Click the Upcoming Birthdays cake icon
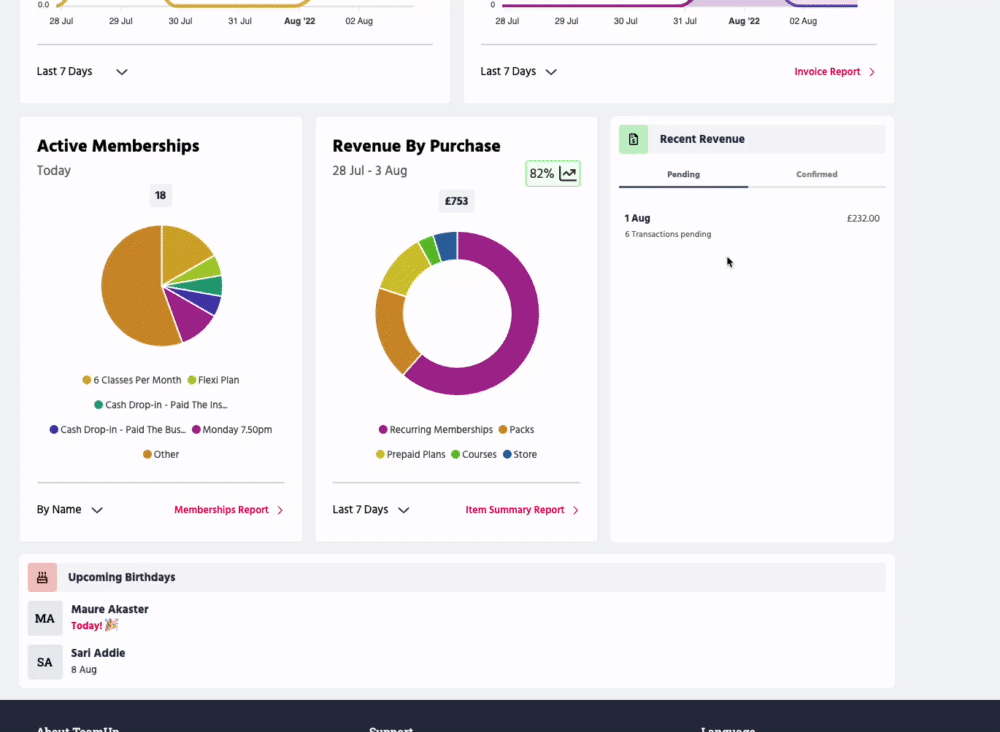The width and height of the screenshot is (1000, 732). click(x=42, y=577)
